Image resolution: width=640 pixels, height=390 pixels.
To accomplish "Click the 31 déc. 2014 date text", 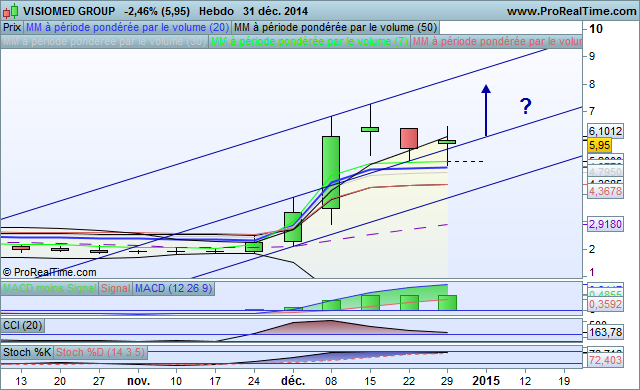I will pos(276,11).
